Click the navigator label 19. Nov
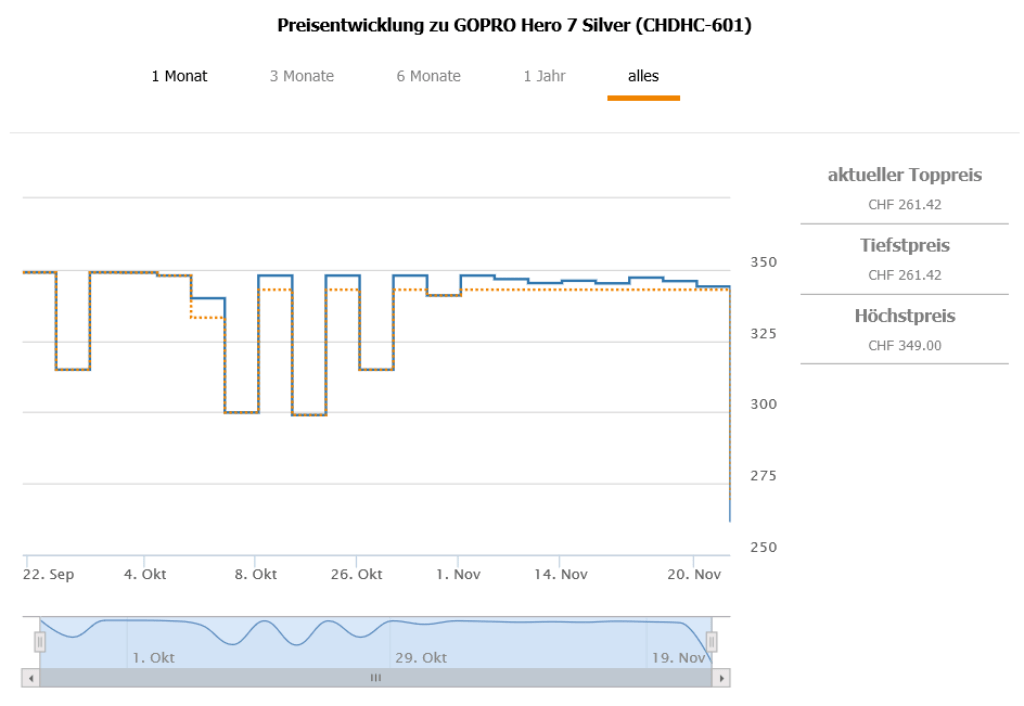The width and height of the screenshot is (1024, 706). pyautogui.click(x=678, y=658)
